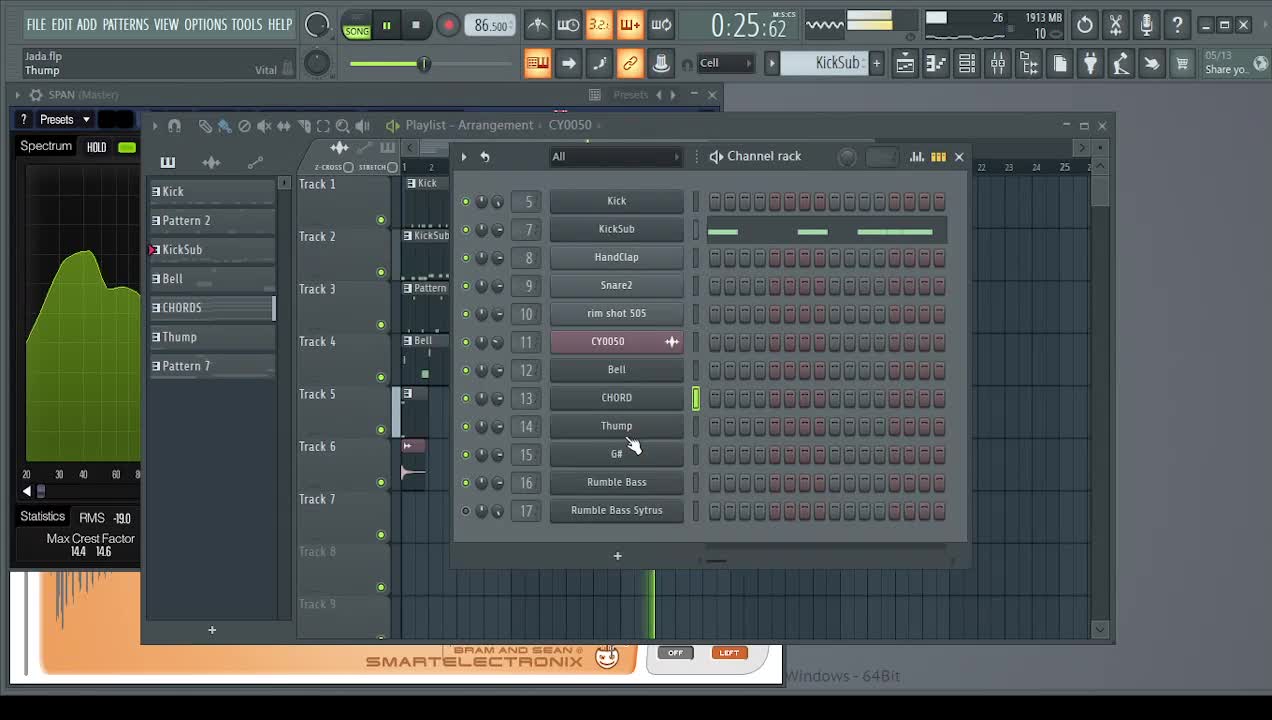Click the undo arrow in Channel rack
Viewport: 1272px width, 720px height.
click(485, 157)
